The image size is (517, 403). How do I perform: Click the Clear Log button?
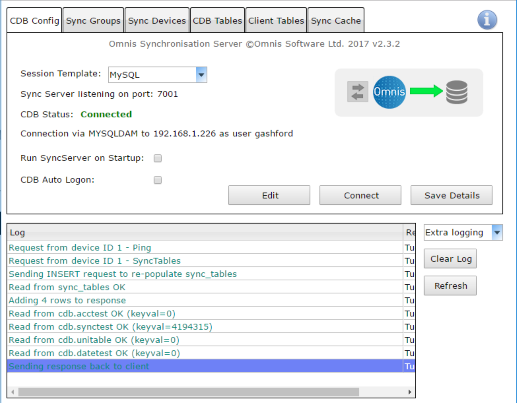click(x=450, y=259)
